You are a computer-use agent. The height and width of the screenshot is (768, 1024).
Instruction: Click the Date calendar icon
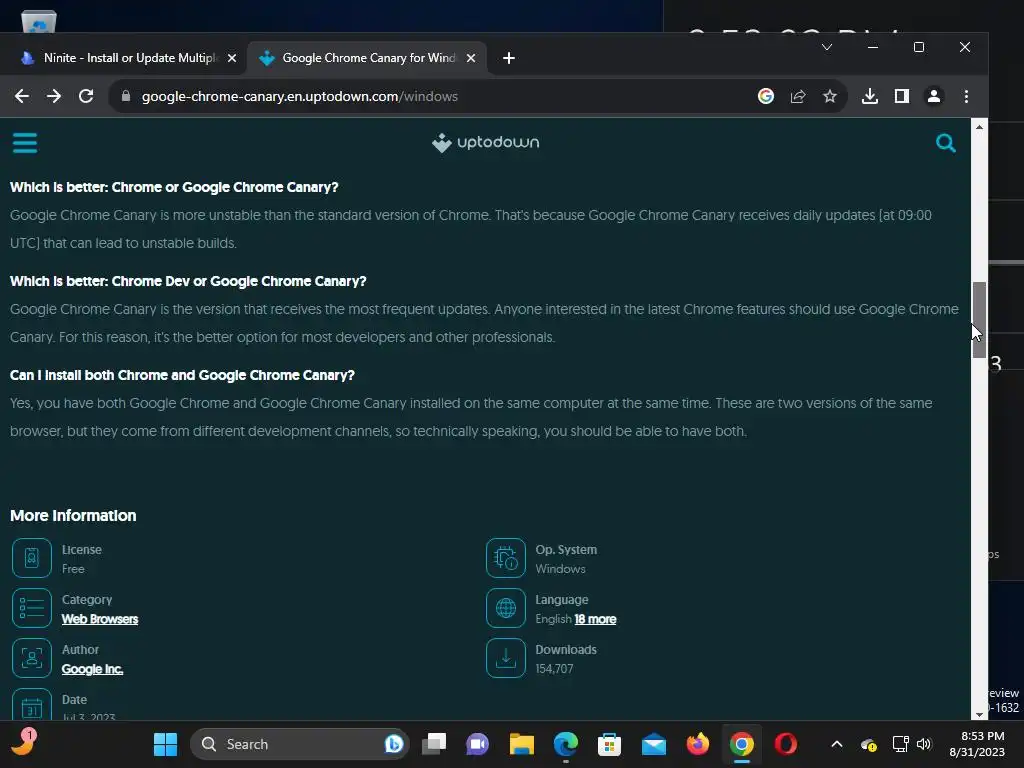31,704
